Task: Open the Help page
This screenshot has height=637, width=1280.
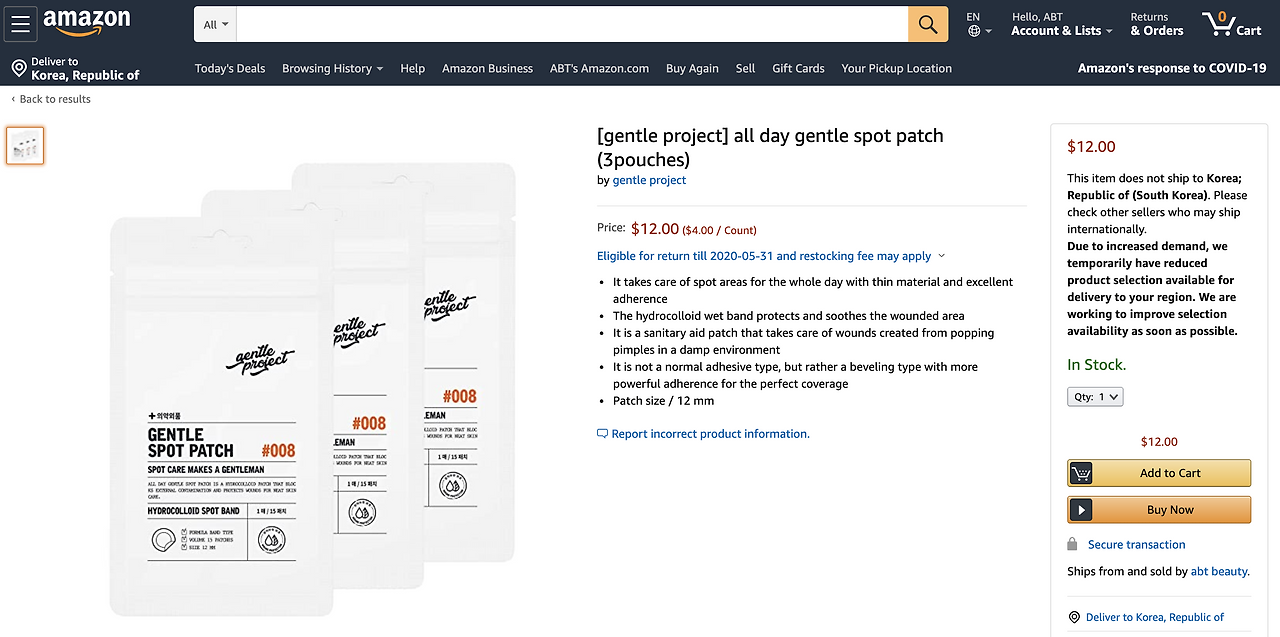Action: (x=412, y=68)
